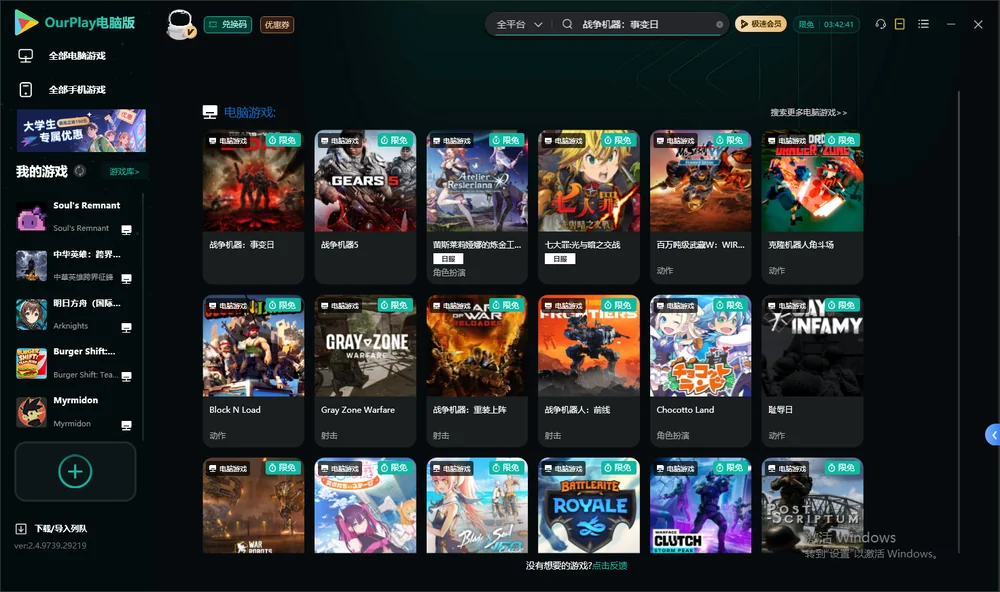Viewport: 1000px width, 592px height.
Task: Open the Warface Clutch game card
Action: pyautogui.click(x=700, y=505)
